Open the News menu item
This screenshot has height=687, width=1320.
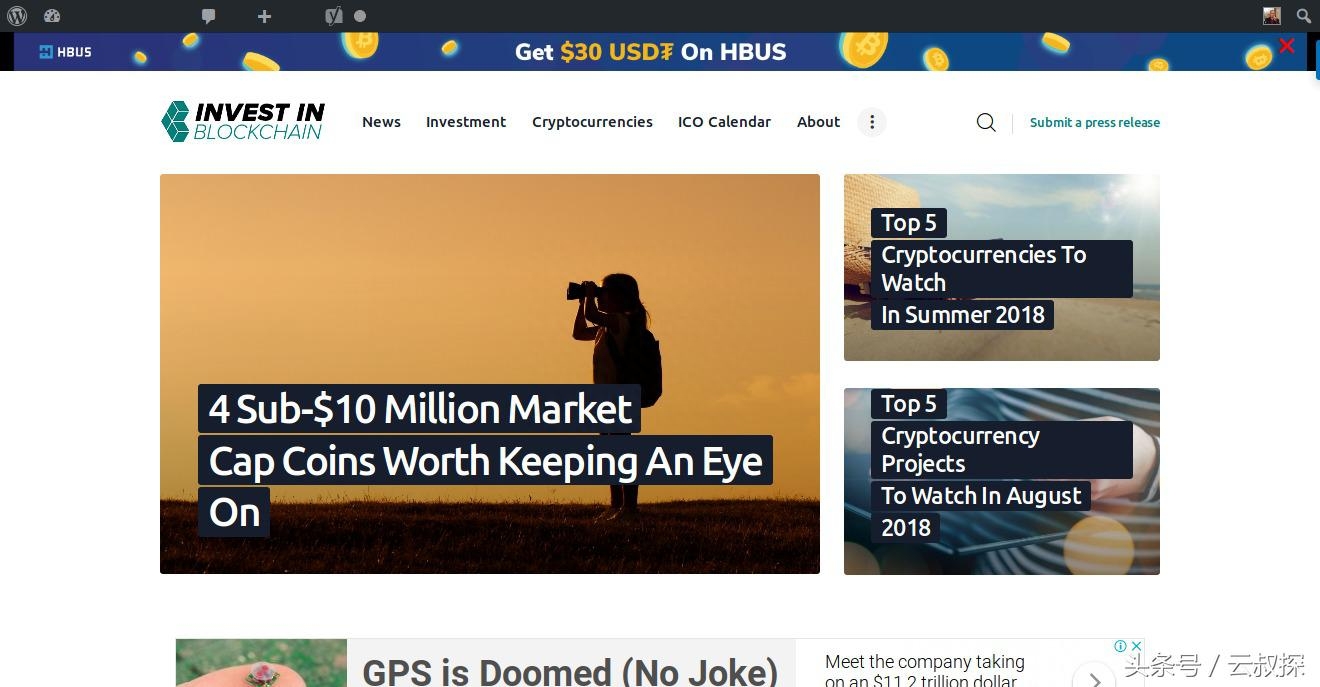pos(381,122)
